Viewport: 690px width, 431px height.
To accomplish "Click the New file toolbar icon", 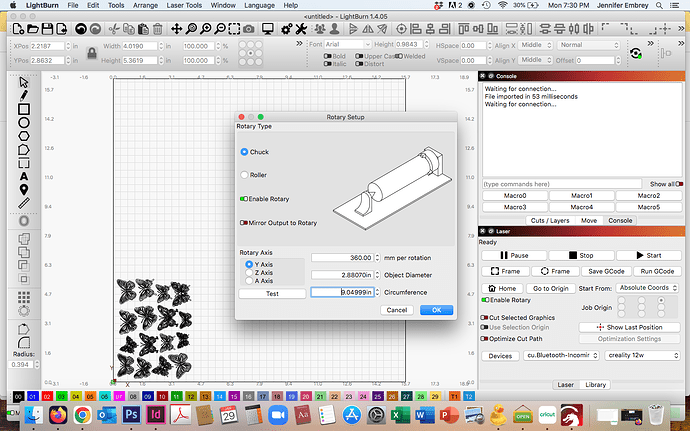I will pyautogui.click(x=18, y=29).
